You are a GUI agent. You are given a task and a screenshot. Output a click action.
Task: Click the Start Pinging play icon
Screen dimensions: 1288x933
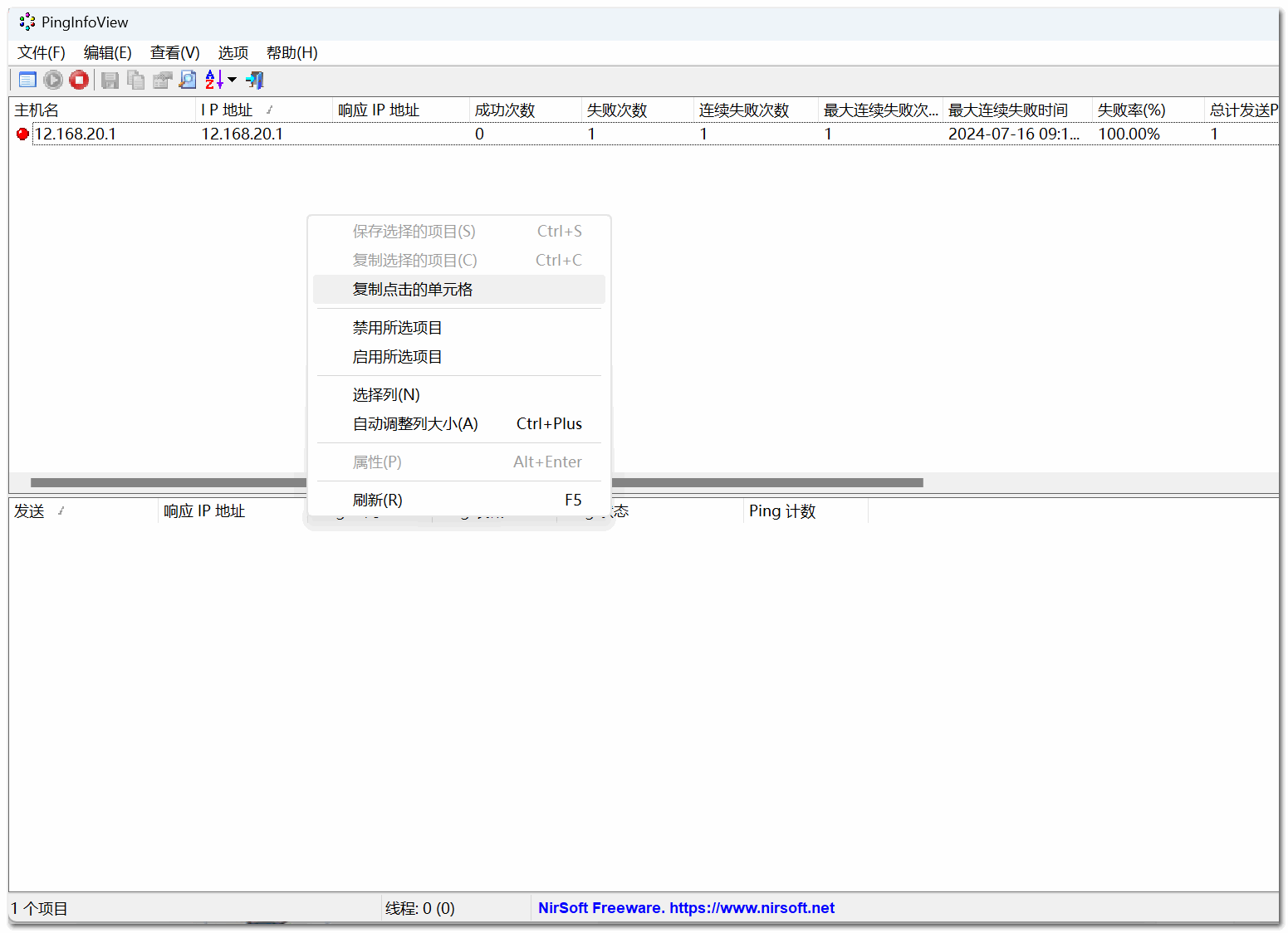(53, 80)
